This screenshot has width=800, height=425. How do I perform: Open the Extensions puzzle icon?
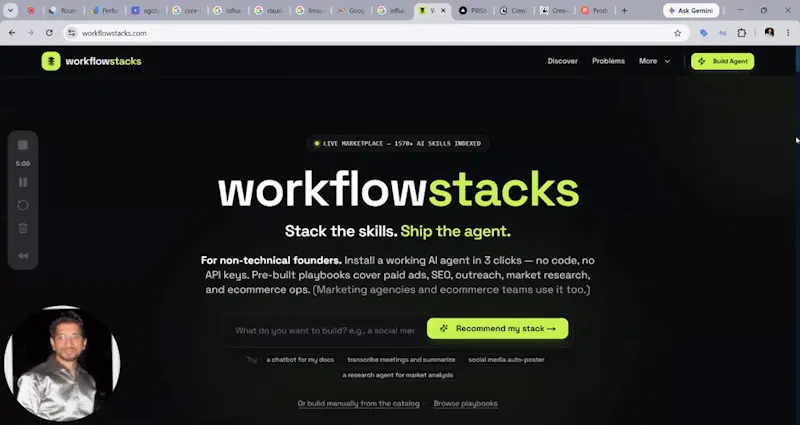click(x=742, y=33)
